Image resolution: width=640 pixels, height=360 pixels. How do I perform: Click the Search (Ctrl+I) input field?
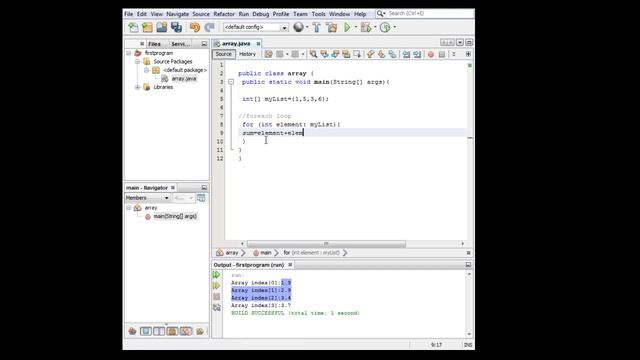pos(429,13)
